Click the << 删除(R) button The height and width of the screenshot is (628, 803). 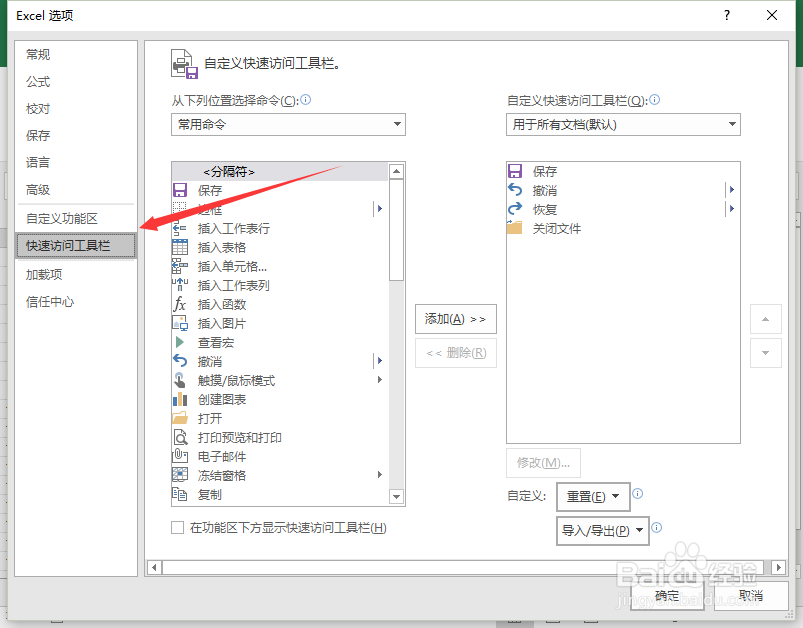[x=455, y=353]
